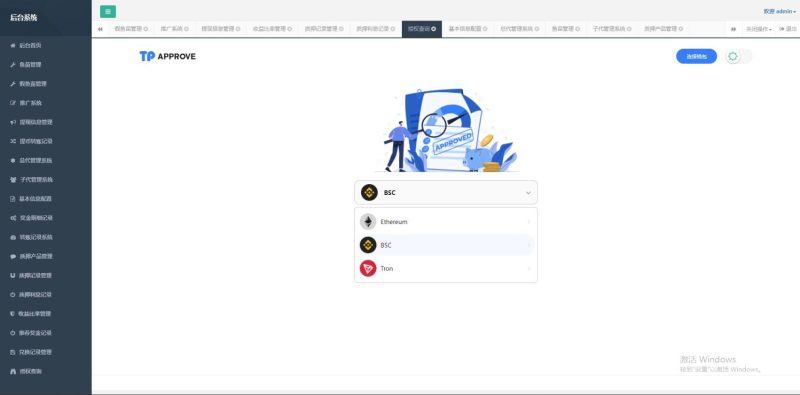Toggle the sidebar with the green hamburger button
This screenshot has height=395, width=800.
point(108,12)
